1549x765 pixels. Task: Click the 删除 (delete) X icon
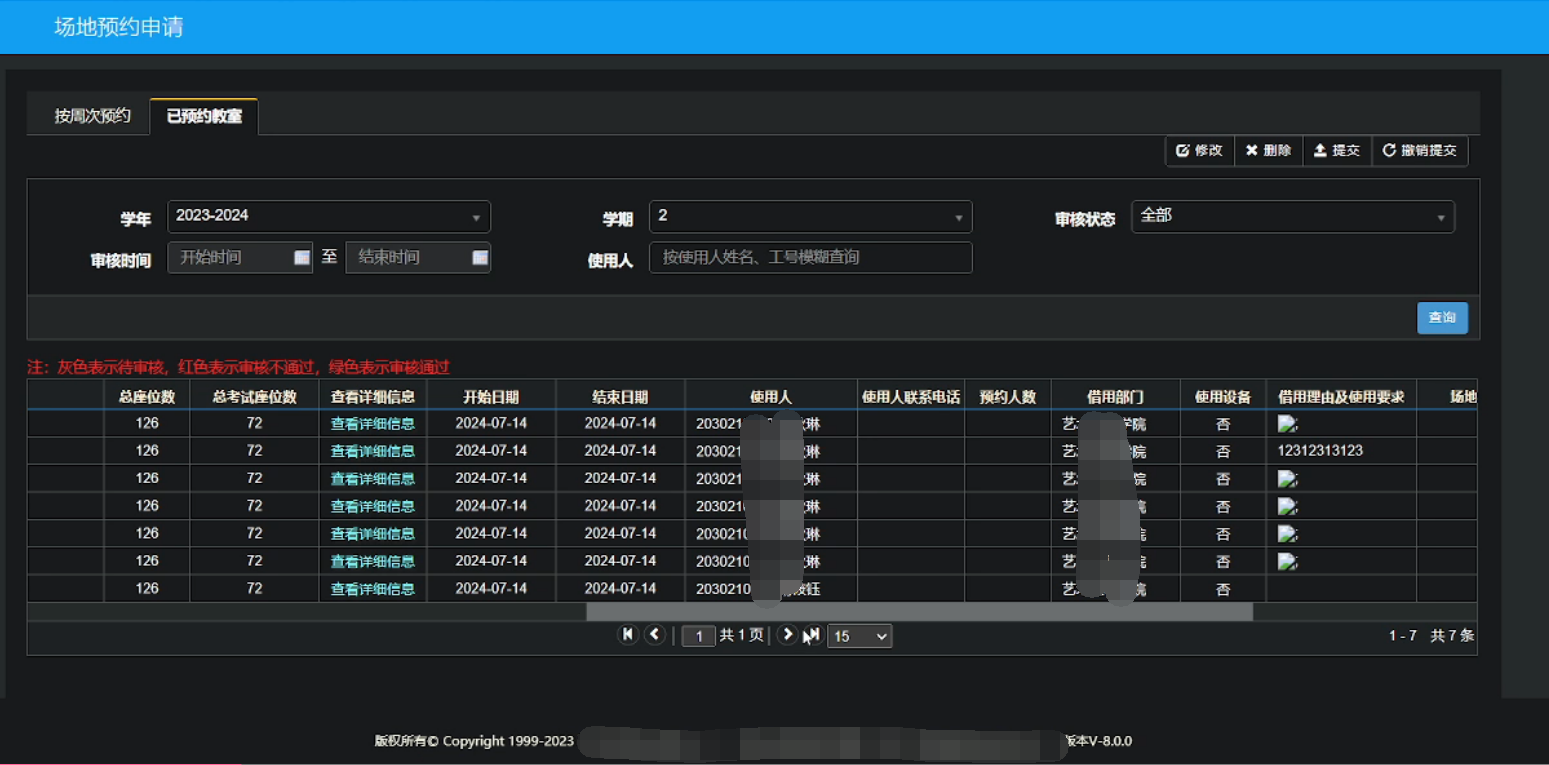(1253, 150)
